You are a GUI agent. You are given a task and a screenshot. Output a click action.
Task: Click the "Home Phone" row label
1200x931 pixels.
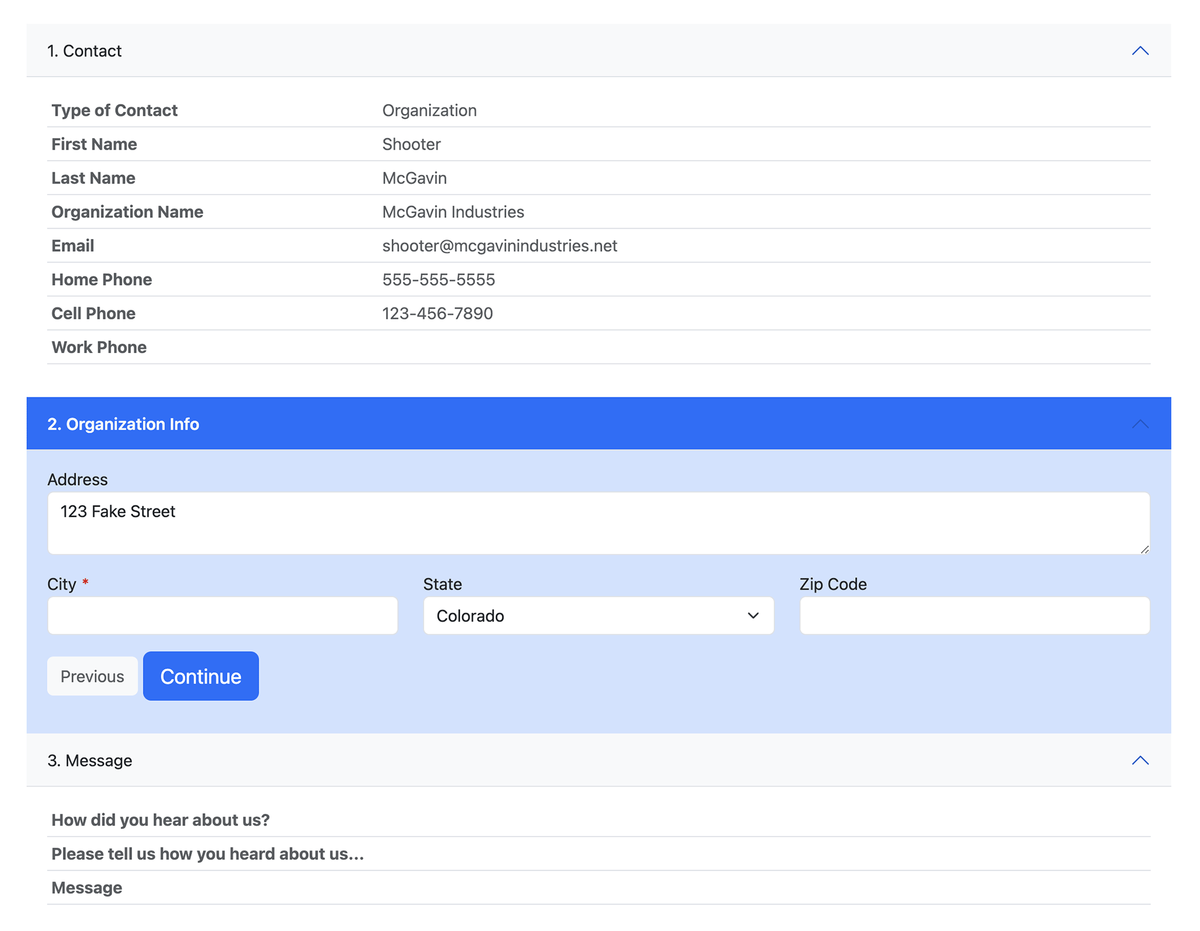click(102, 280)
